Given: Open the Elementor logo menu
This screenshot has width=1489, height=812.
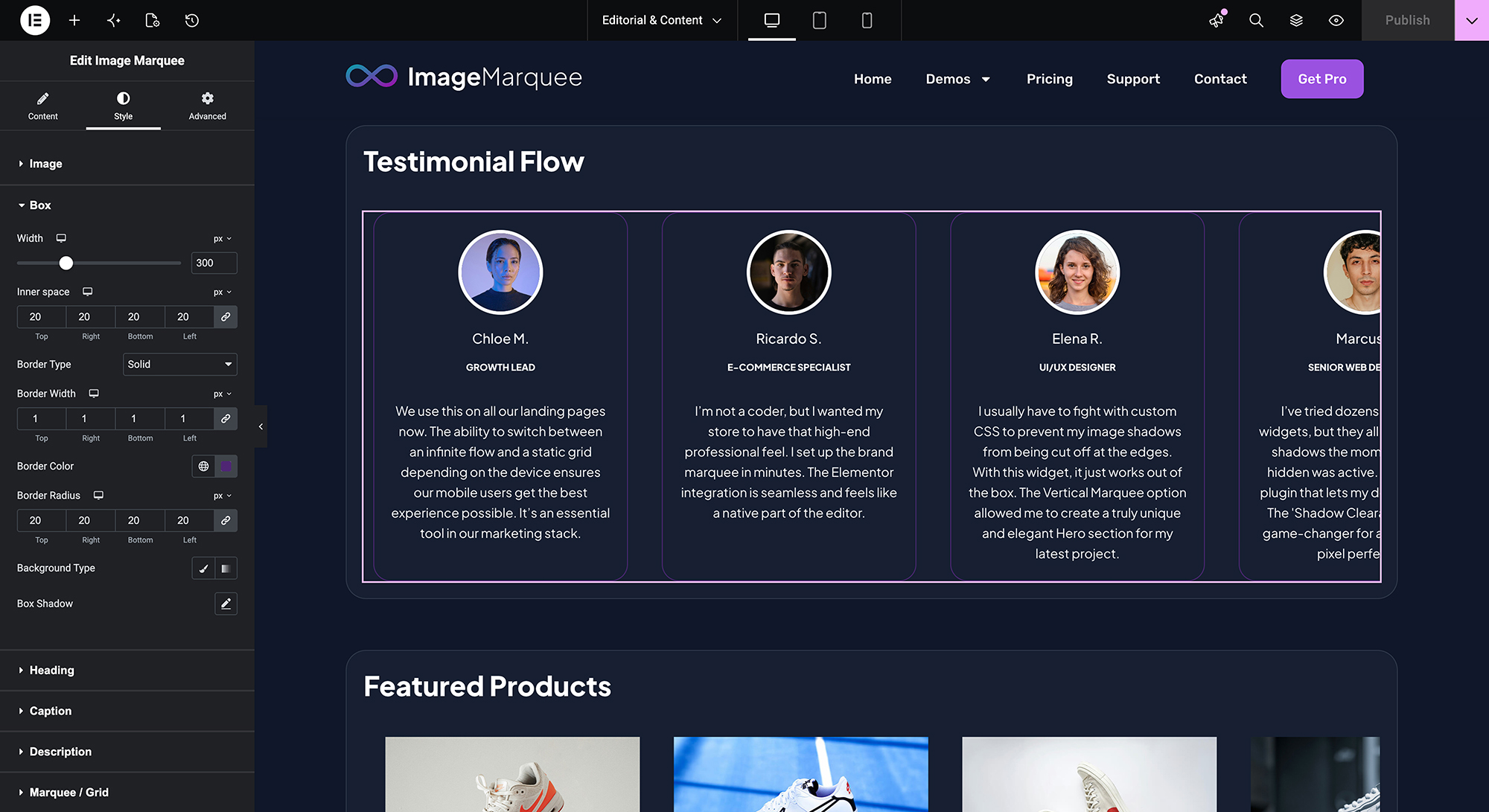Looking at the screenshot, I should click(35, 20).
